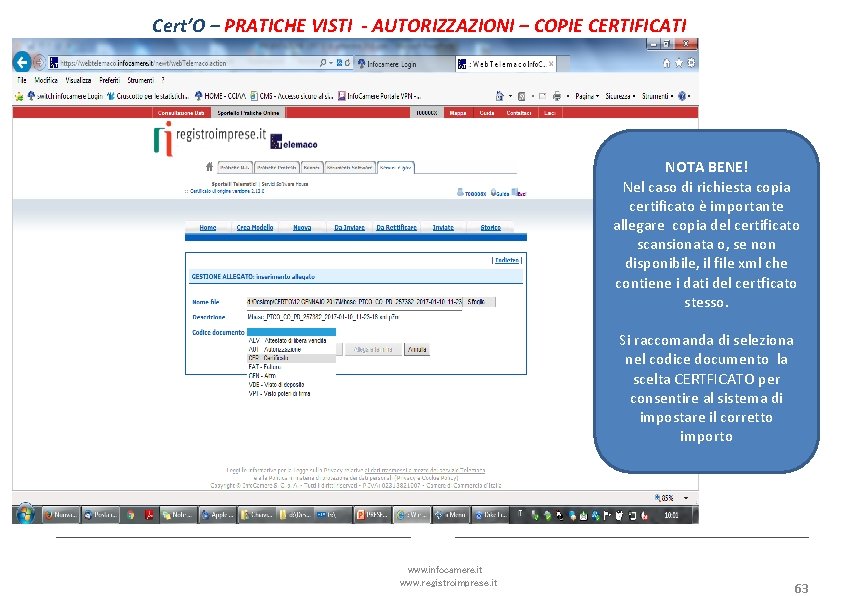842x596 pixels.
Task: Open the Modifica menu
Action: (46, 80)
